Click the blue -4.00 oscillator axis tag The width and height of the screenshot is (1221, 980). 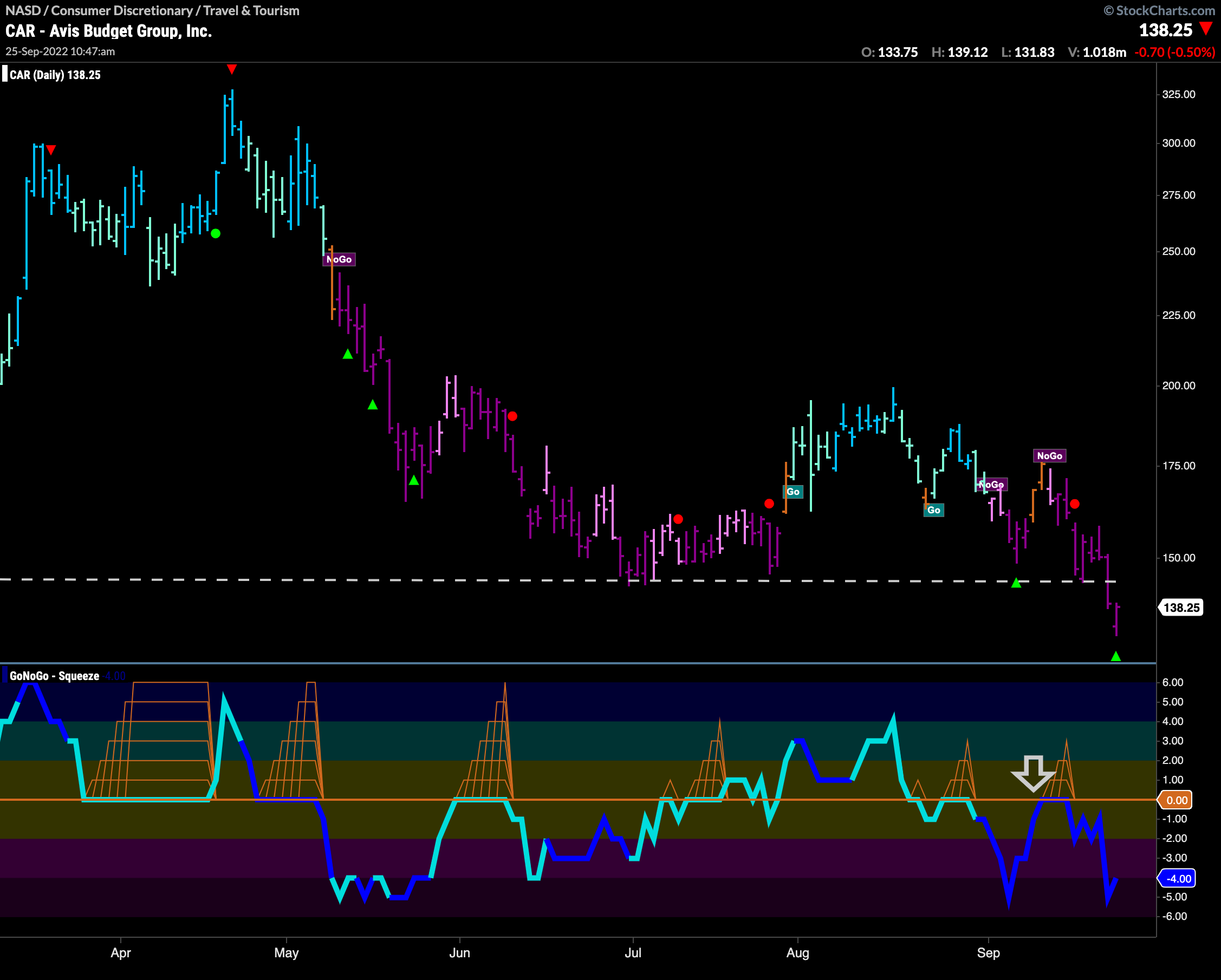click(1176, 879)
